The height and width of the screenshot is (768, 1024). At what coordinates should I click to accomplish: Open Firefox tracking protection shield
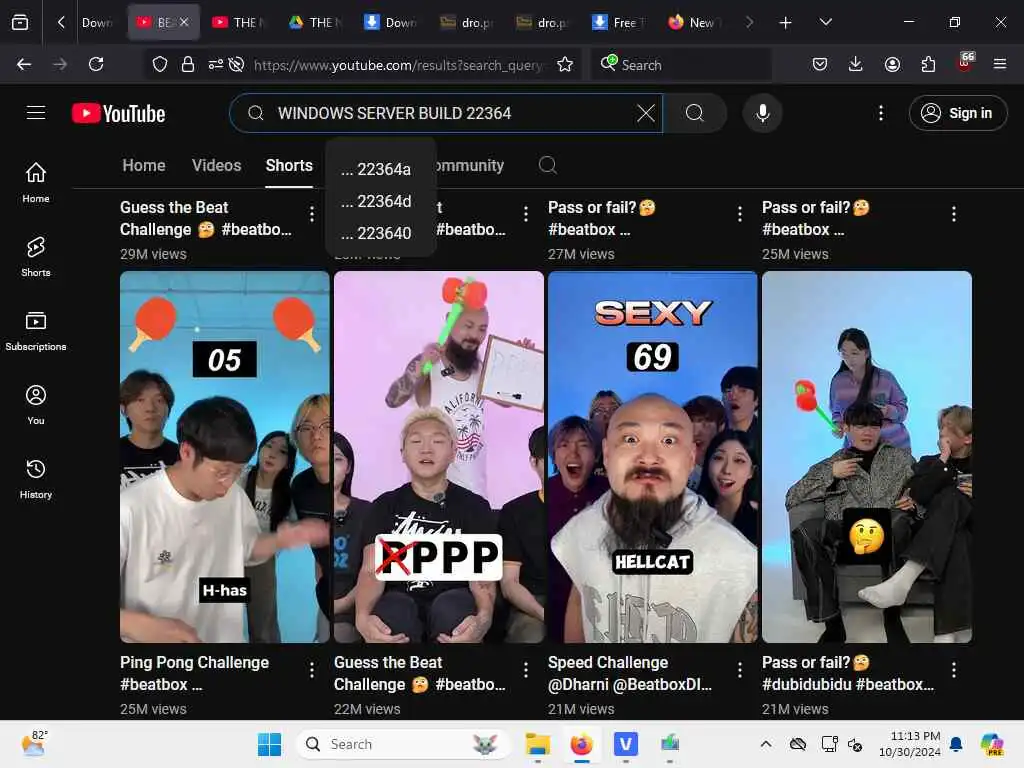tap(160, 64)
